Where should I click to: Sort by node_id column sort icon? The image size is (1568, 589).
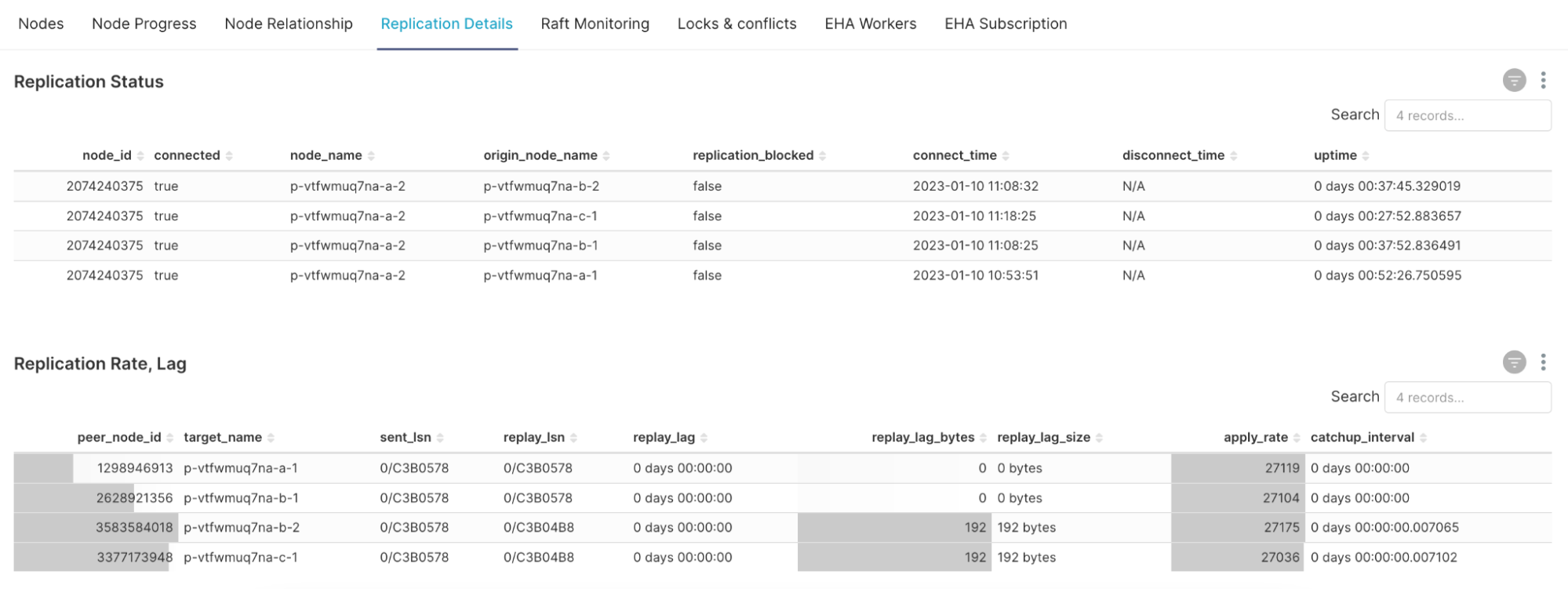coord(140,156)
